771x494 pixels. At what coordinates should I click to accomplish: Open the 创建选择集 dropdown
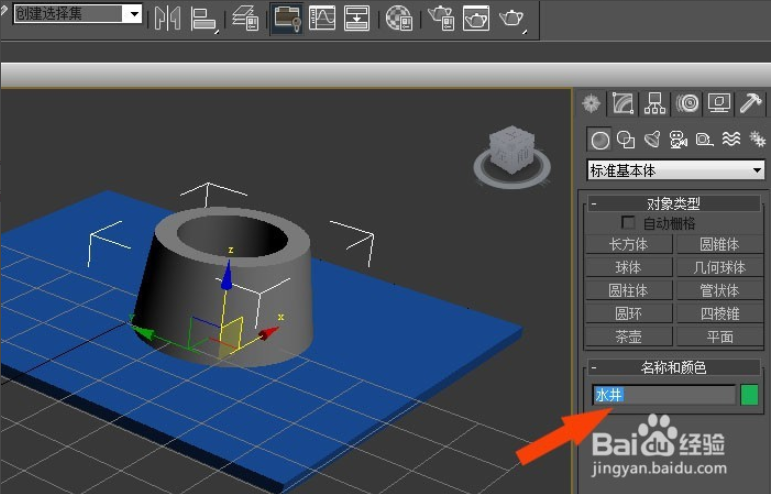tap(134, 14)
